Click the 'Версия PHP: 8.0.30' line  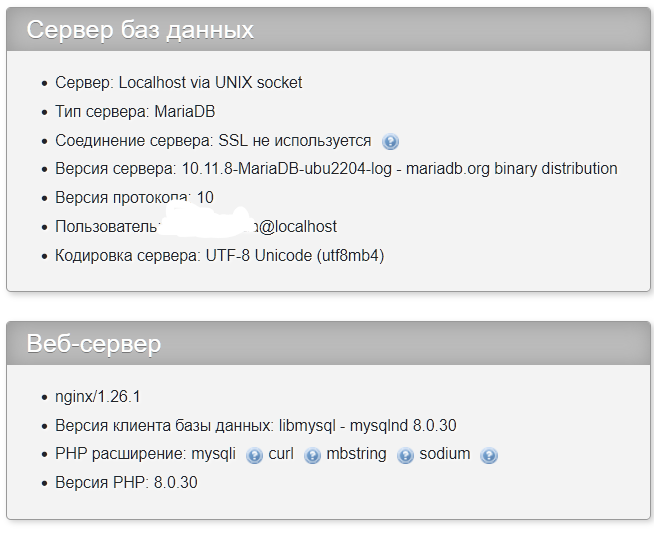point(126,483)
